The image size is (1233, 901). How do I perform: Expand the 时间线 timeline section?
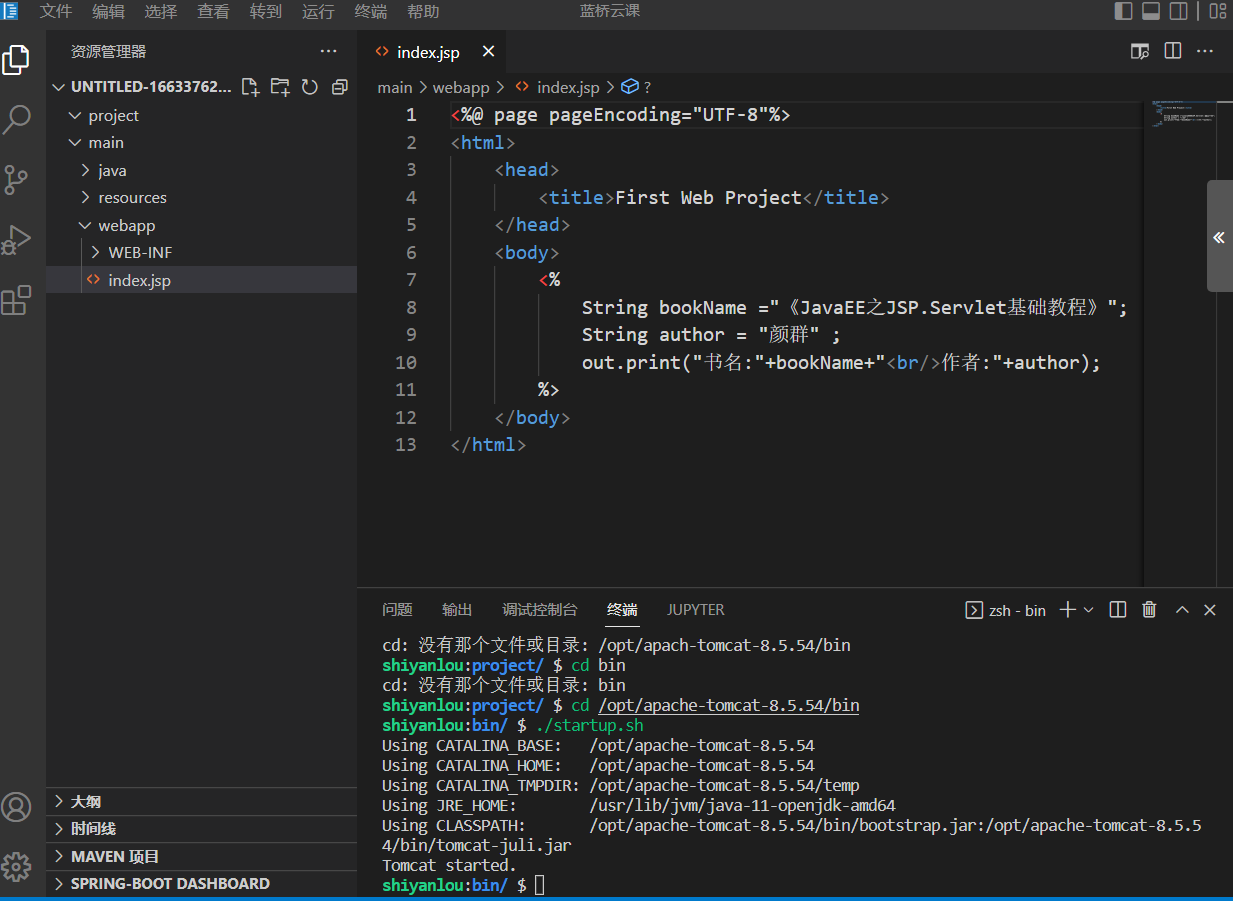coord(201,829)
